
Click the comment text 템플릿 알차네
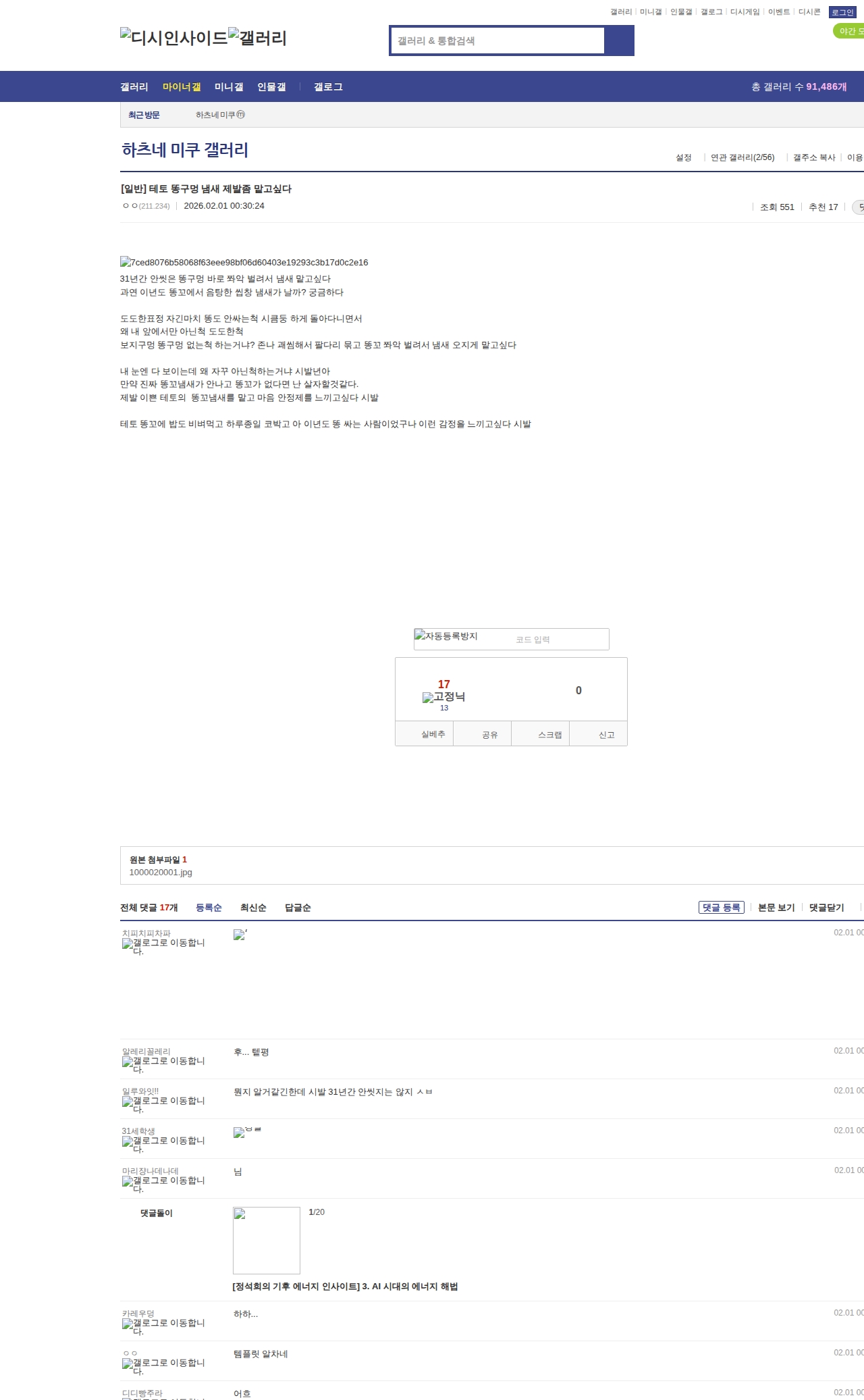tap(261, 1354)
